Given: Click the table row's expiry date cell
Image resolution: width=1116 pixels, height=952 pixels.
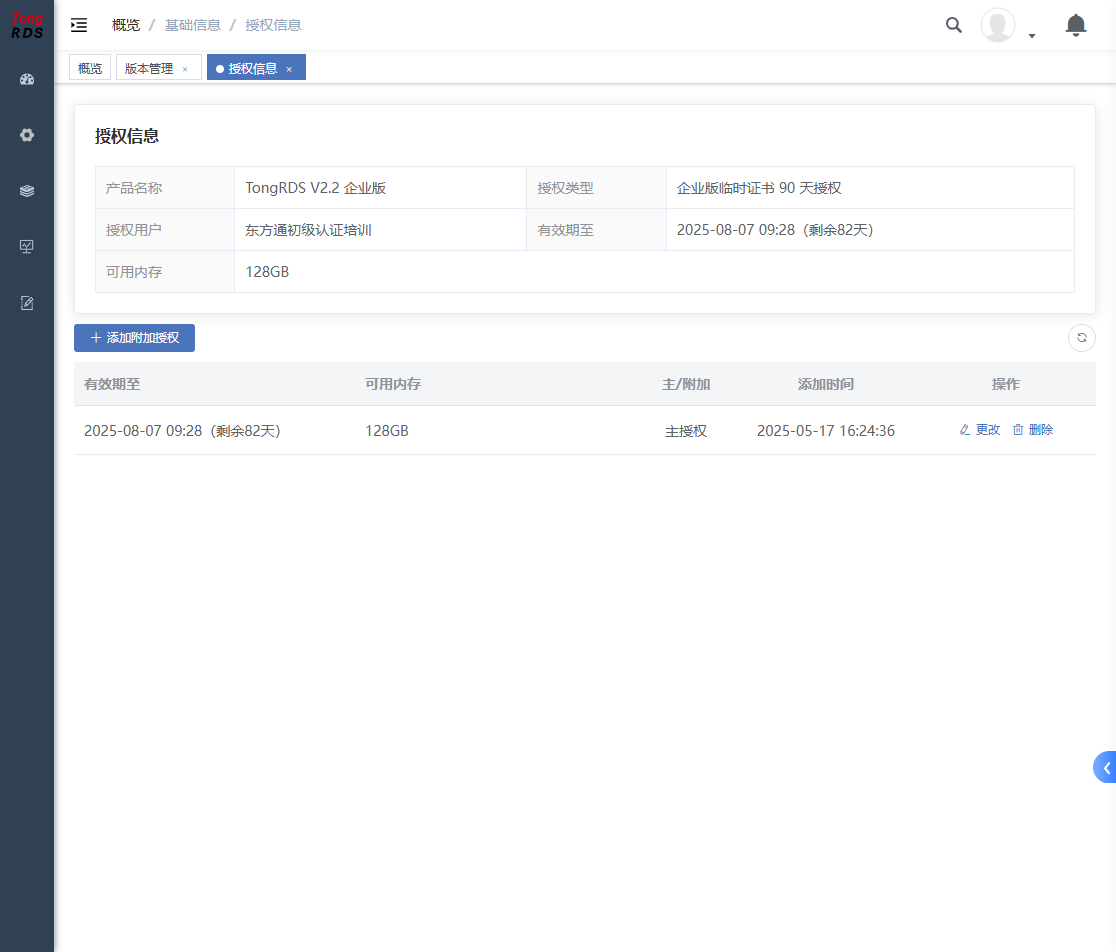Looking at the screenshot, I should tap(182, 431).
